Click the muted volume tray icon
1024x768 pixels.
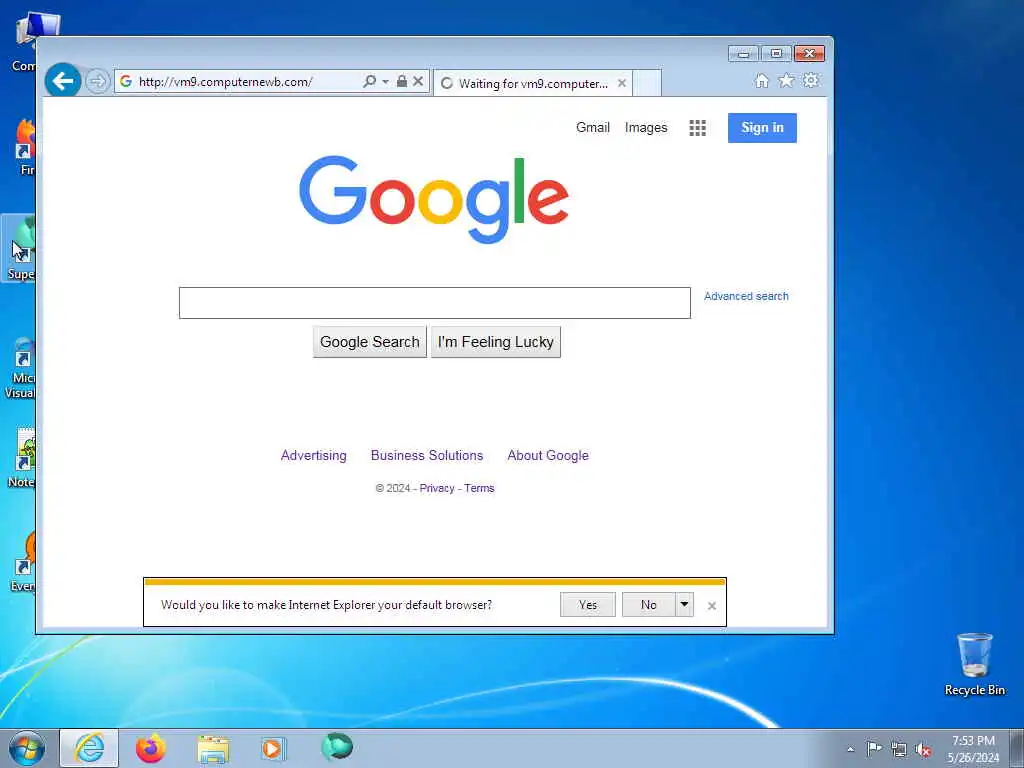coord(923,749)
